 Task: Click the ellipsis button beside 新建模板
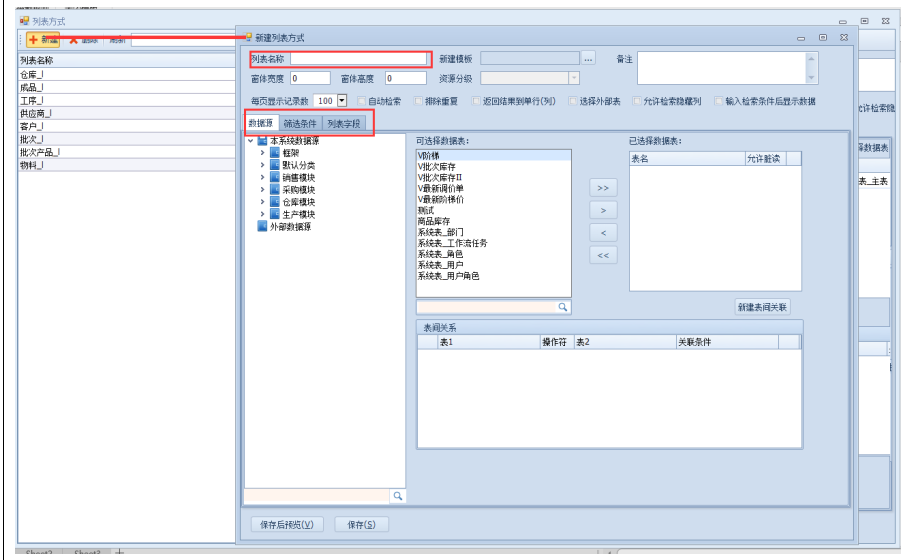pos(588,59)
